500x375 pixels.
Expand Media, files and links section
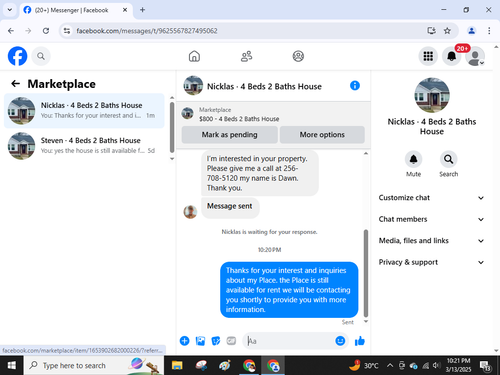point(431,241)
